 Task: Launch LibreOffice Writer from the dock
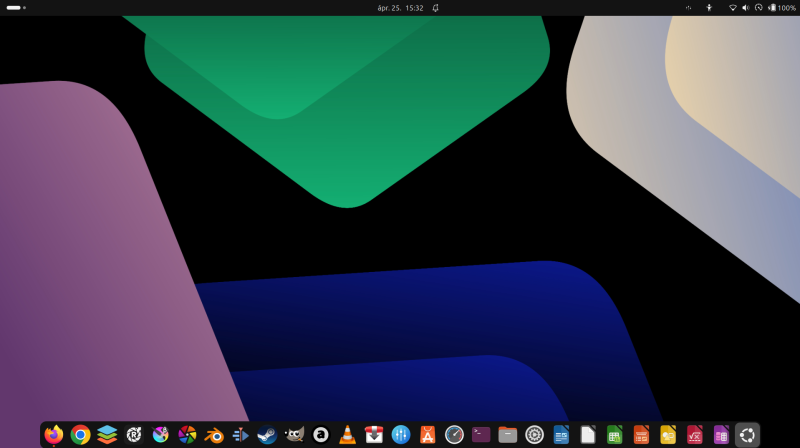pyautogui.click(x=561, y=434)
